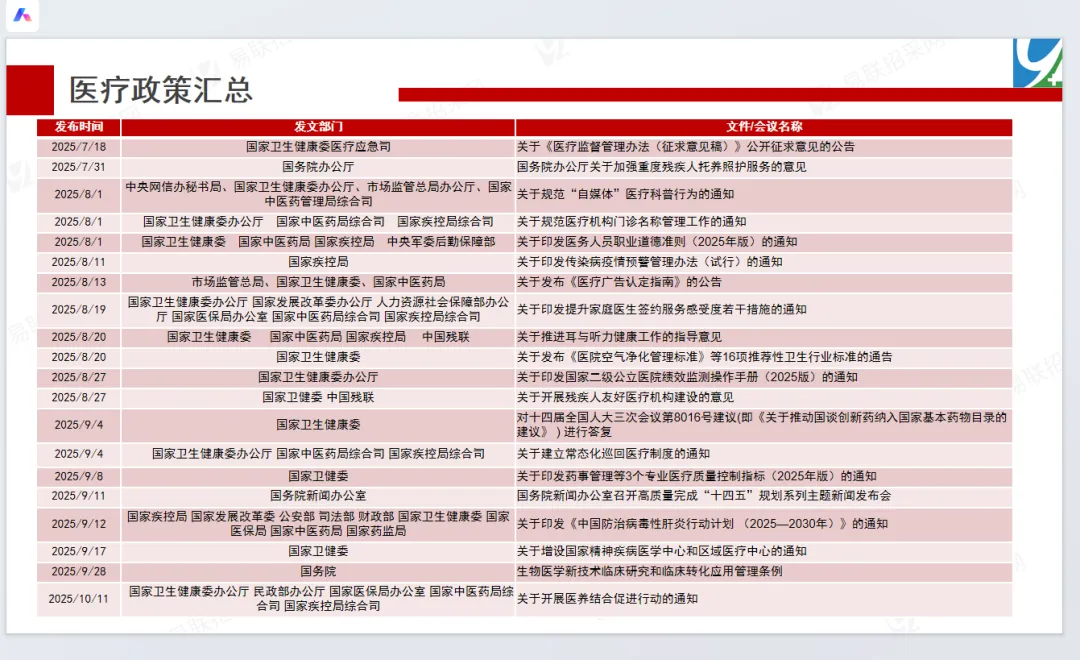The image size is (1080, 660).
Task: Click department cell 国家卫健委 中国残联
Action: (318, 398)
